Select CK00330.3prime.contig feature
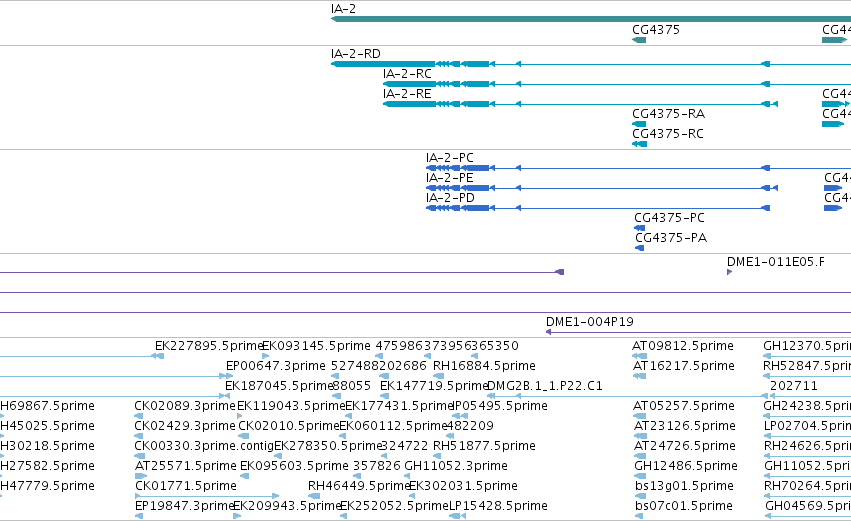The width and height of the screenshot is (851, 521). pyautogui.click(x=204, y=446)
